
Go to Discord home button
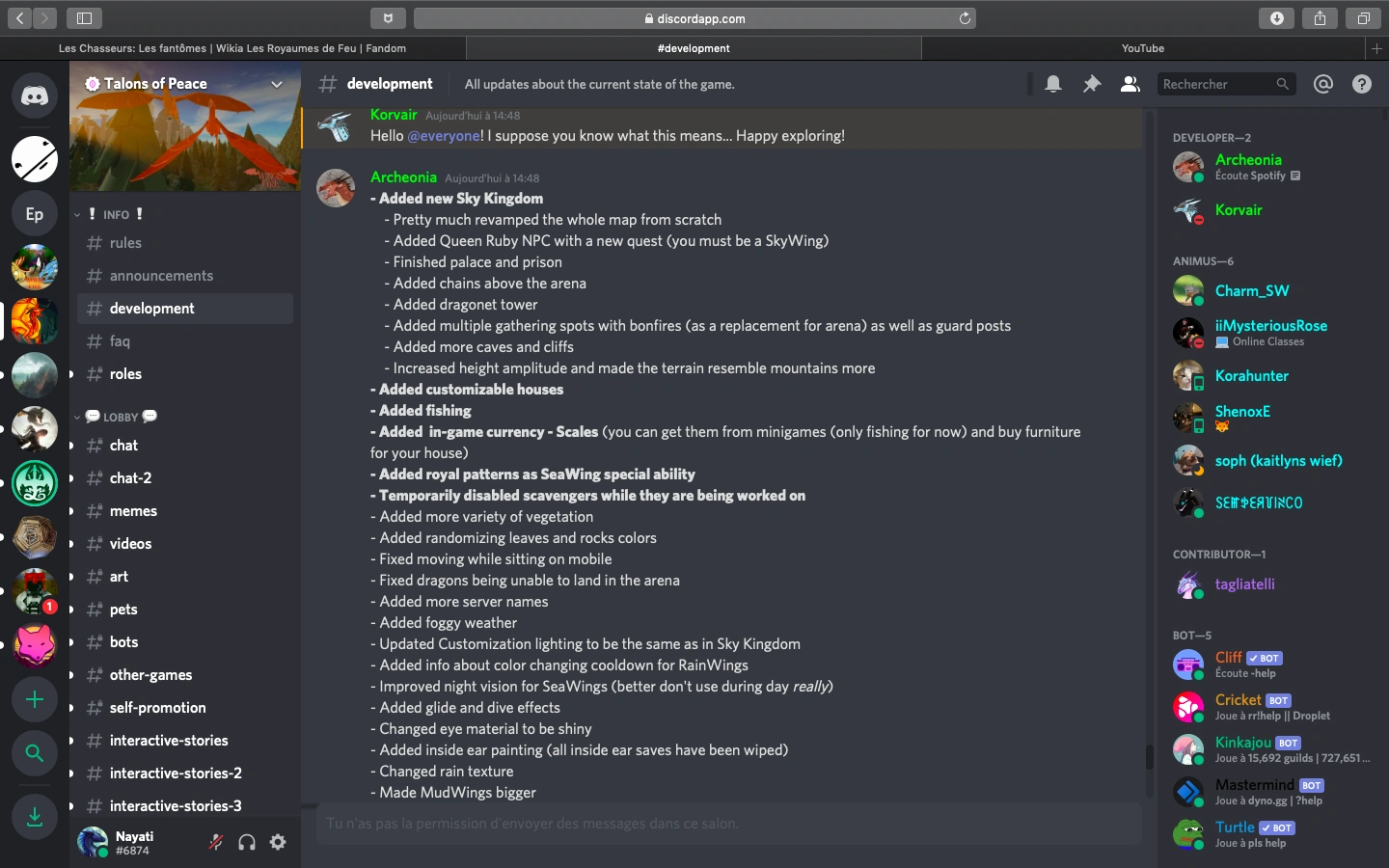(35, 96)
